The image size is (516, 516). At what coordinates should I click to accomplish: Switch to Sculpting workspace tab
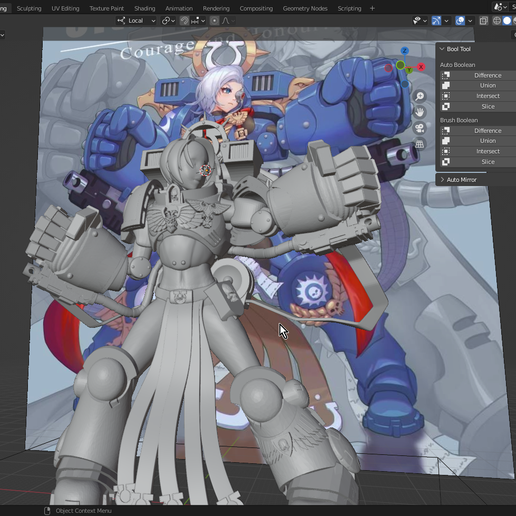(x=29, y=8)
